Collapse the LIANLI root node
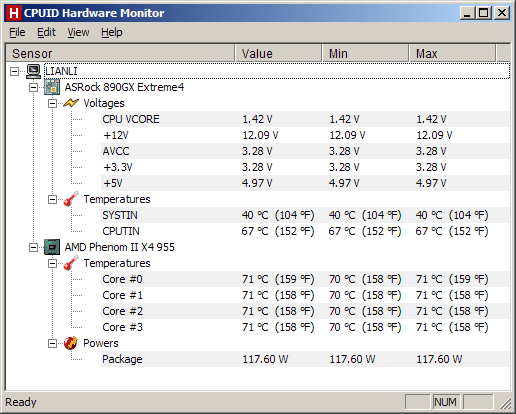 14,71
